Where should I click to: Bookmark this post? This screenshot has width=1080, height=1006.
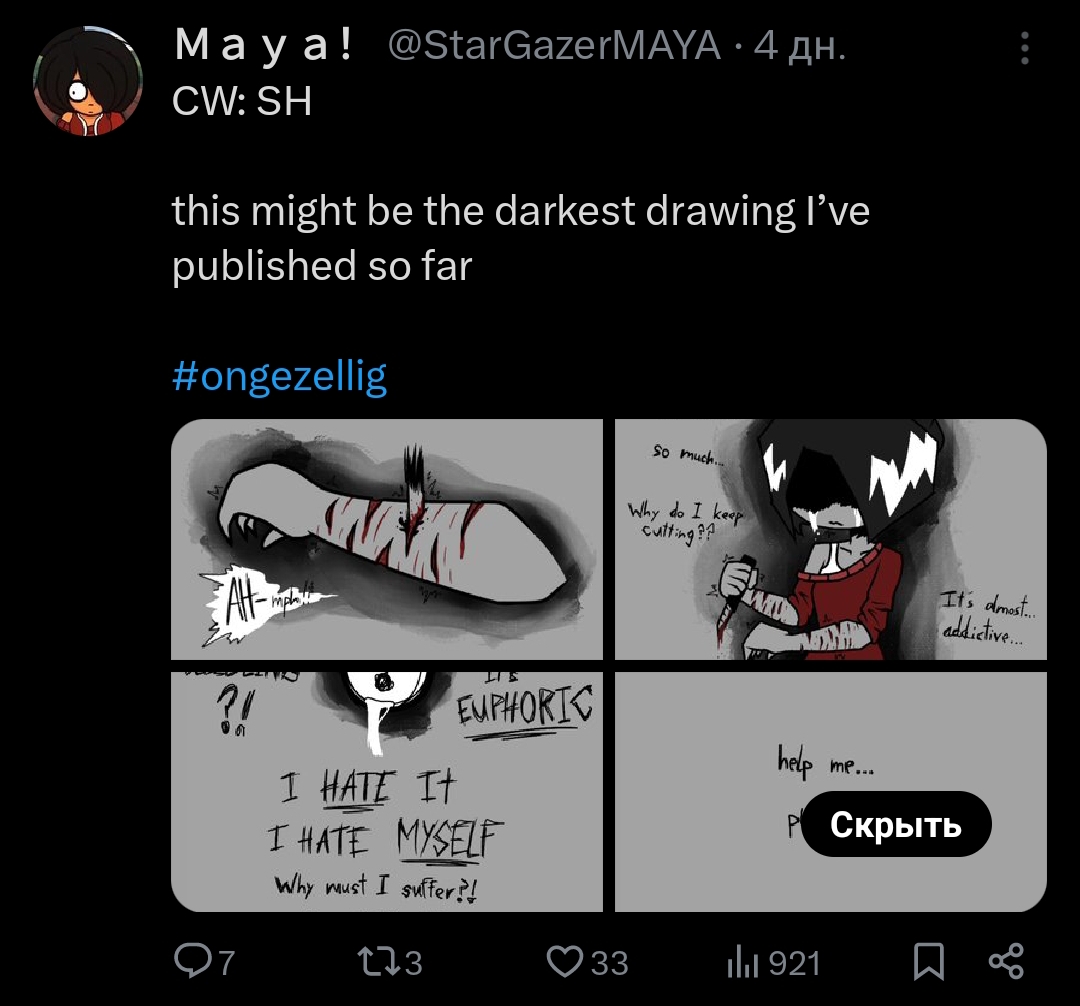928,961
